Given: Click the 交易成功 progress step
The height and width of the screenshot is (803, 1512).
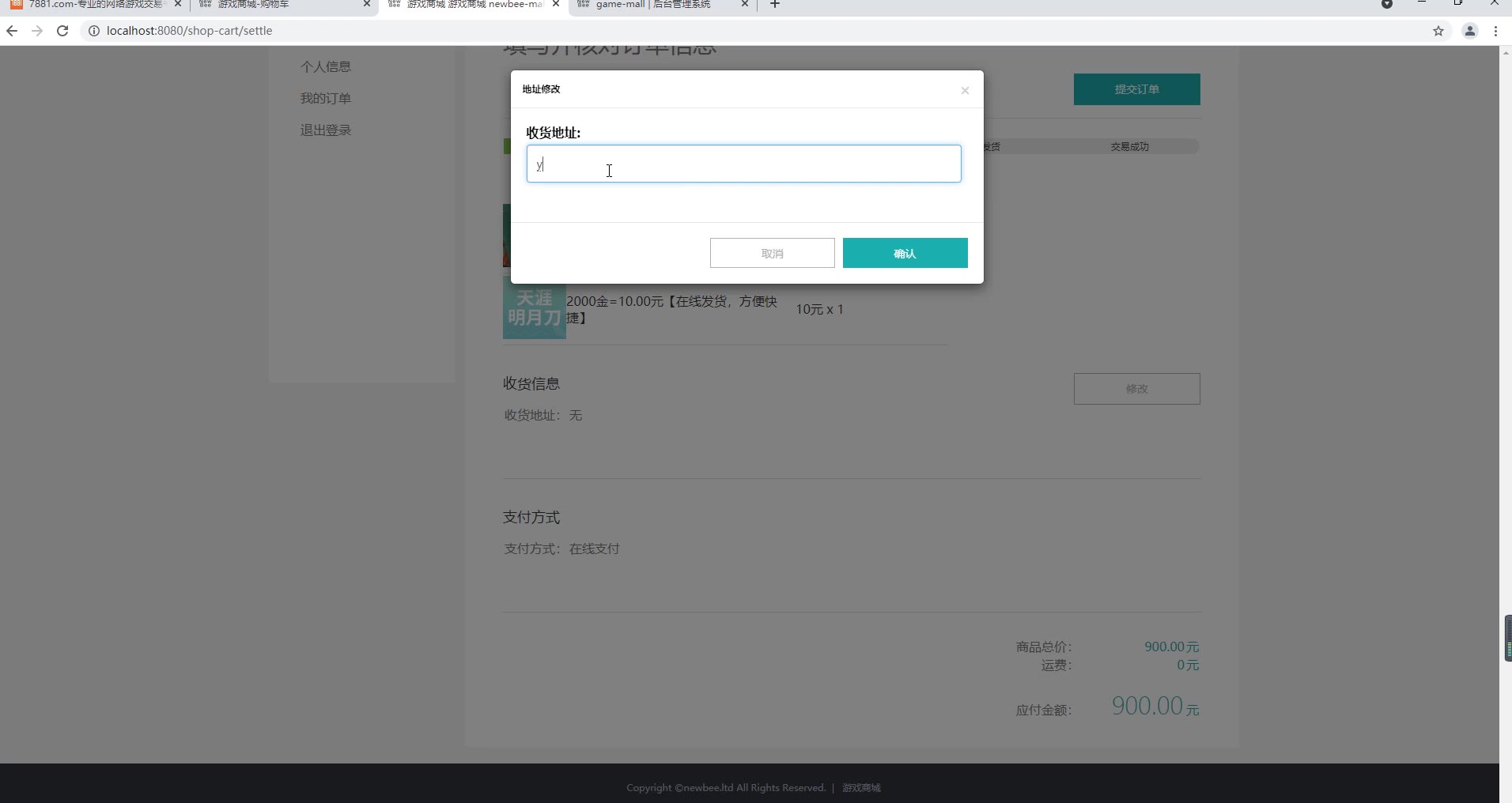Looking at the screenshot, I should [x=1130, y=146].
